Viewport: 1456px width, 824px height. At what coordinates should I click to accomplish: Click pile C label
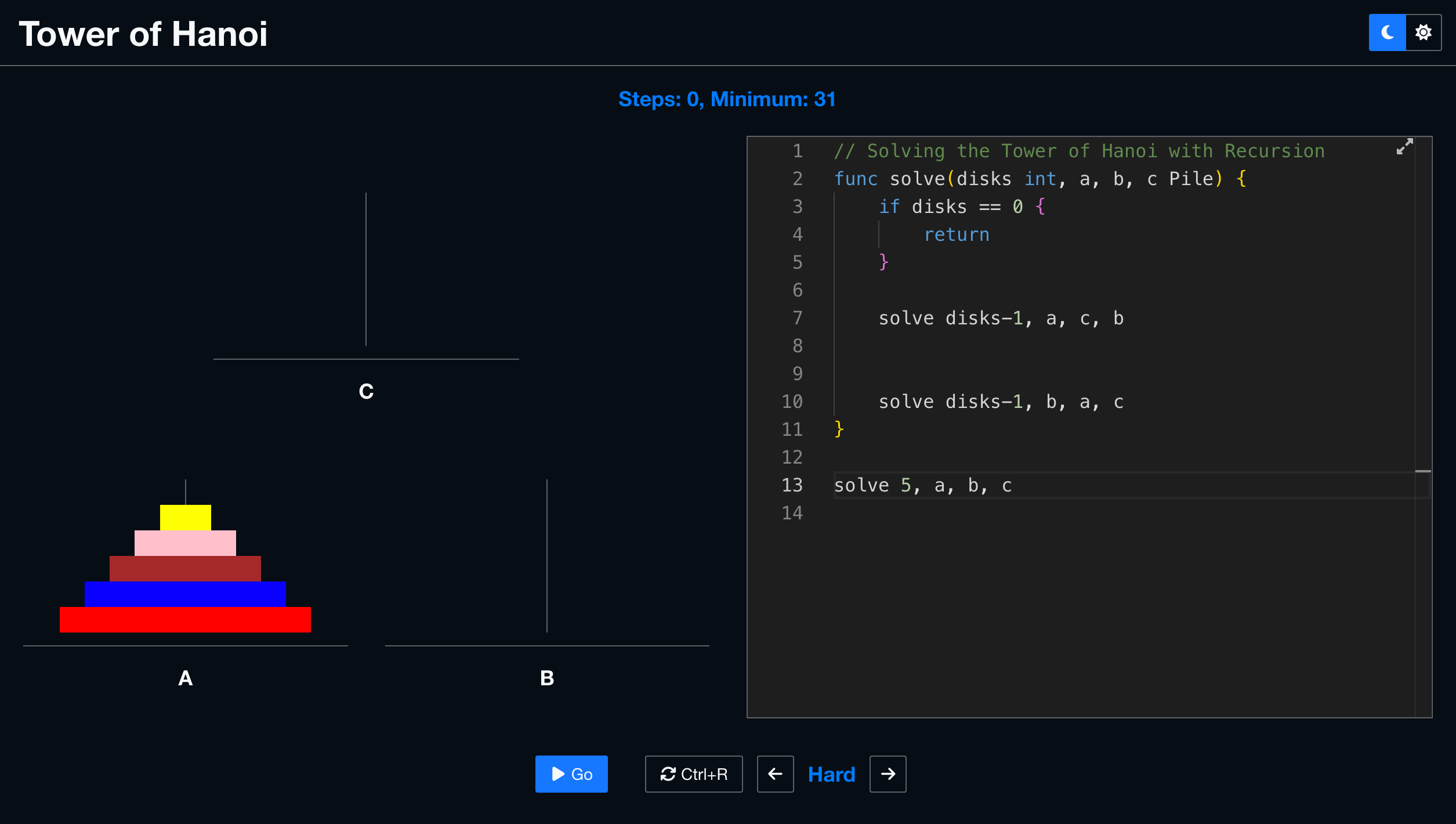click(366, 392)
